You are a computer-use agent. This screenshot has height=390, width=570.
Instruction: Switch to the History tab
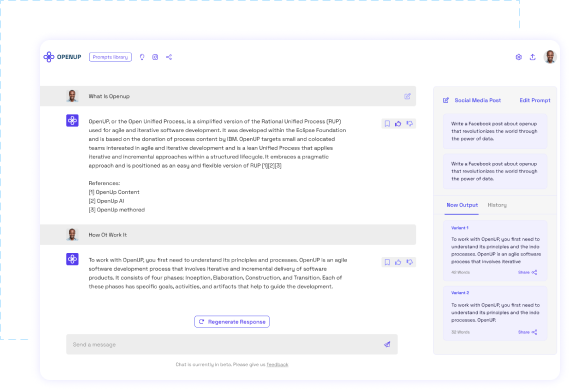pos(497,205)
